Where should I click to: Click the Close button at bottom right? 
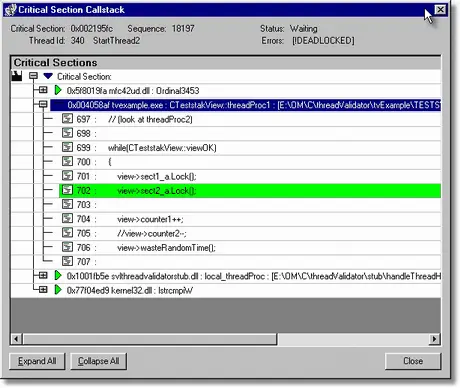[x=413, y=361]
